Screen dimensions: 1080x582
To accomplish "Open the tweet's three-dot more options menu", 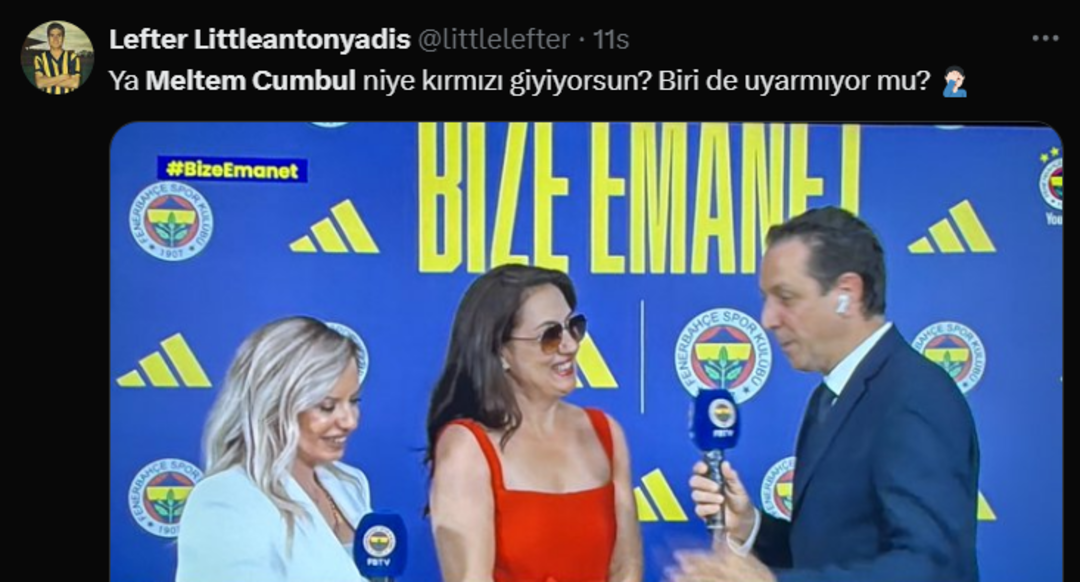I will click(x=1045, y=39).
